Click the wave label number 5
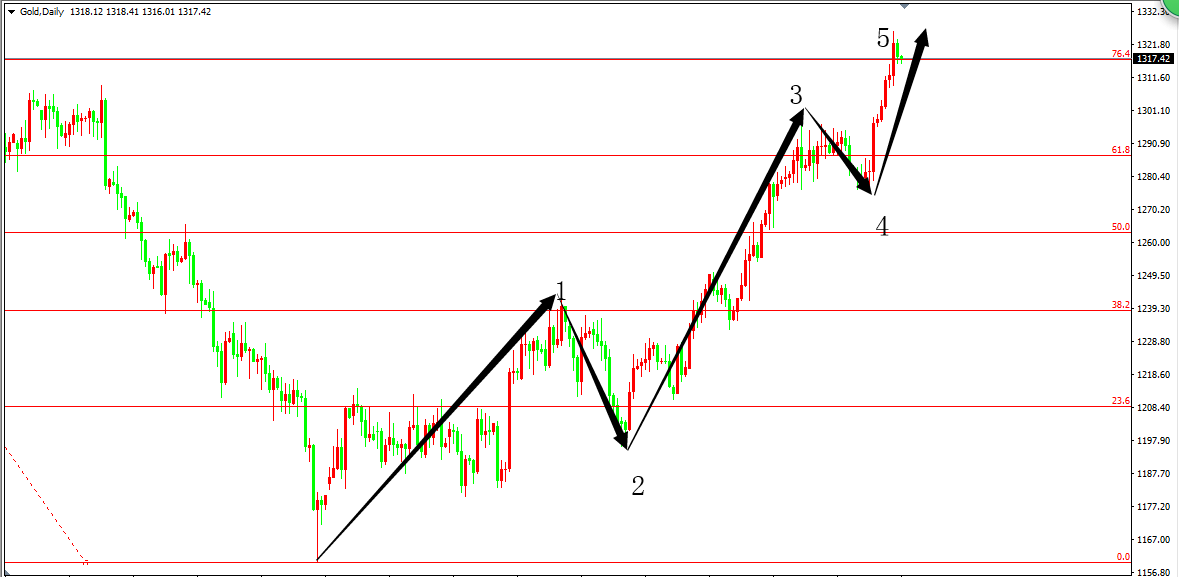1179x577 pixels. point(883,39)
